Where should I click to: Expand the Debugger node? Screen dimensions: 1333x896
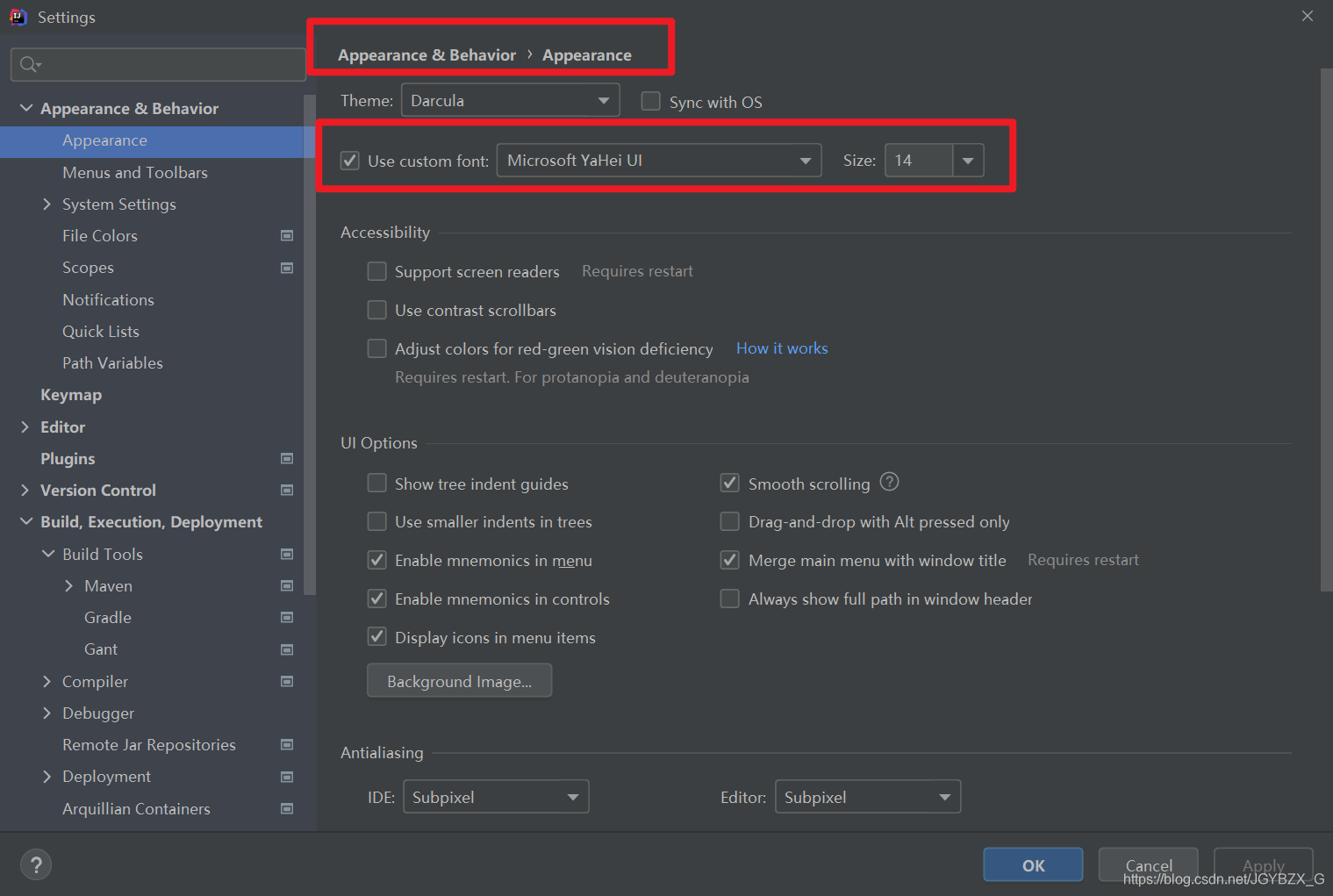pyautogui.click(x=47, y=713)
